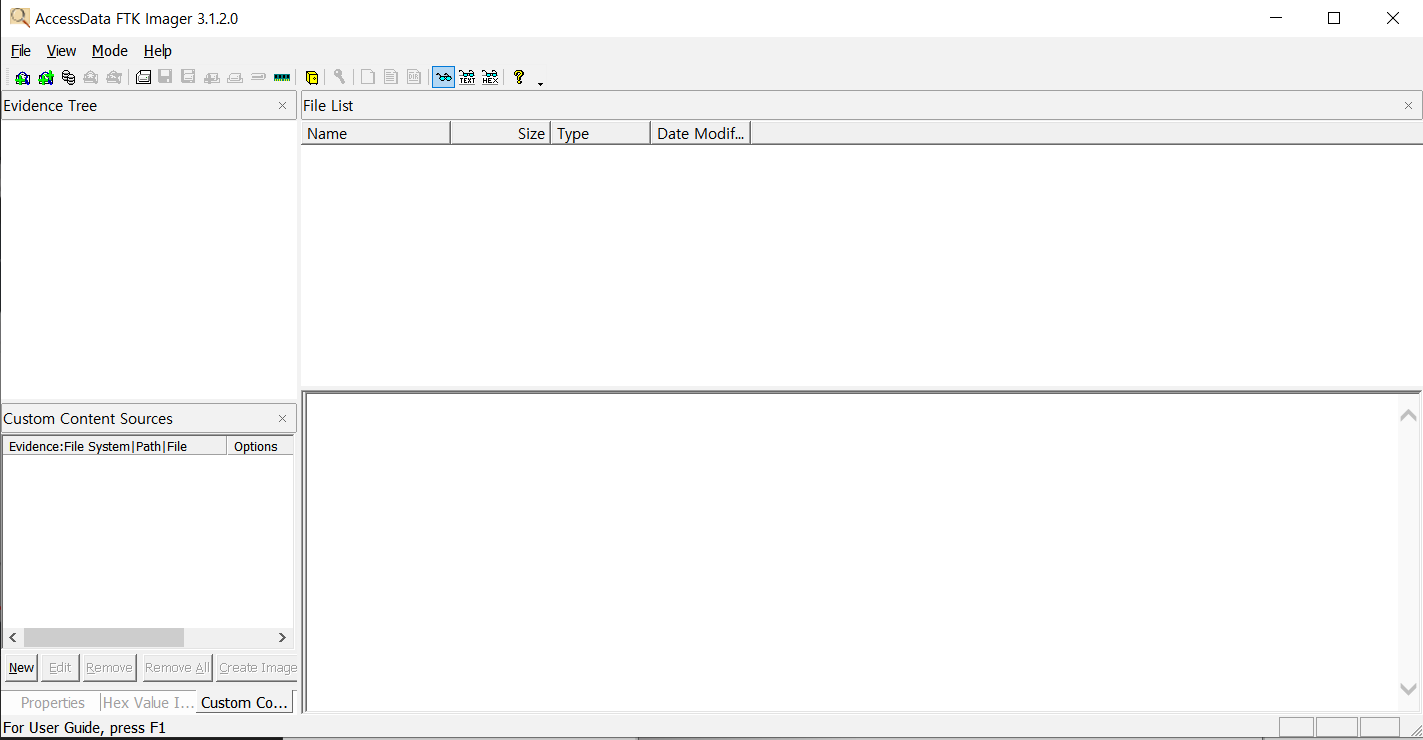Select the Create Disk Image icon
The height and width of the screenshot is (740, 1423).
[143, 77]
